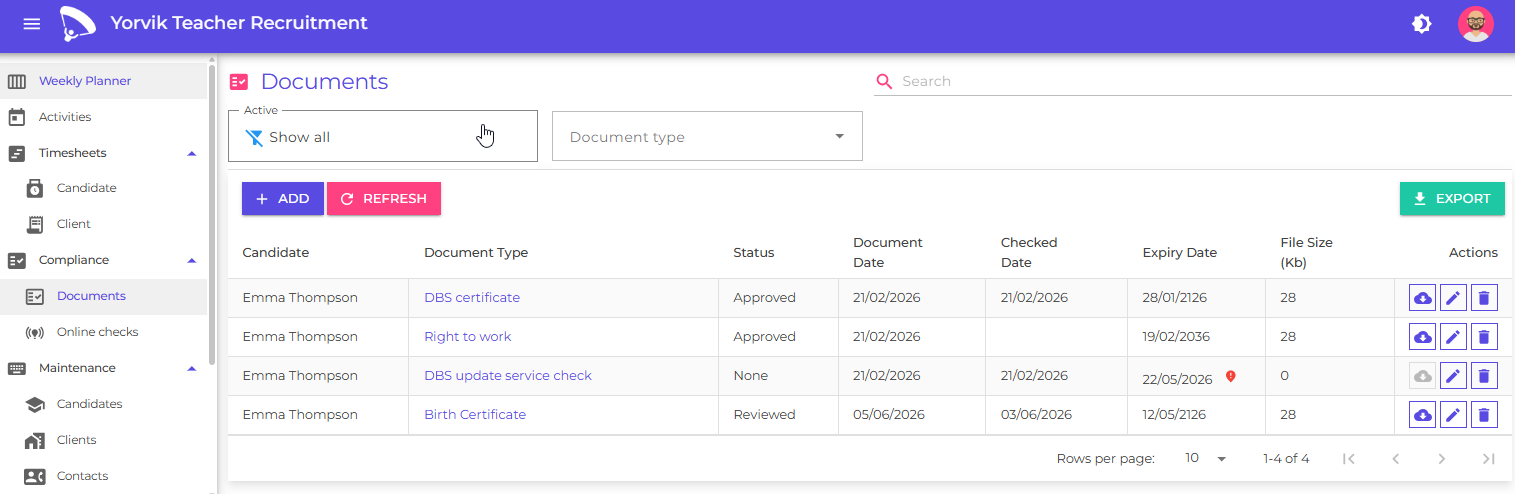Click the Contacts card icon
Screen dimensions: 1515x494
35,476
